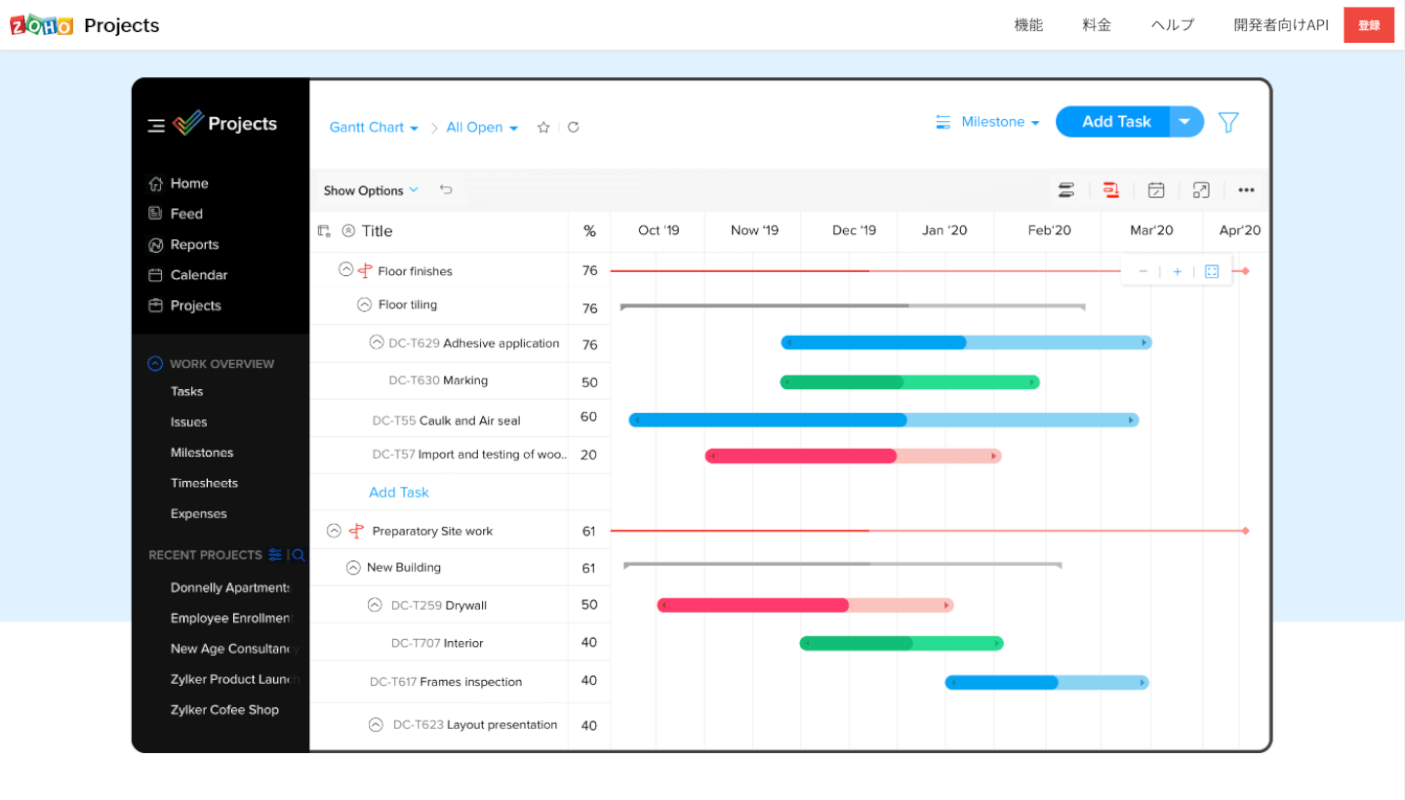1405x800 pixels.
Task: Click the undo arrow beside Show Options
Action: [x=446, y=190]
